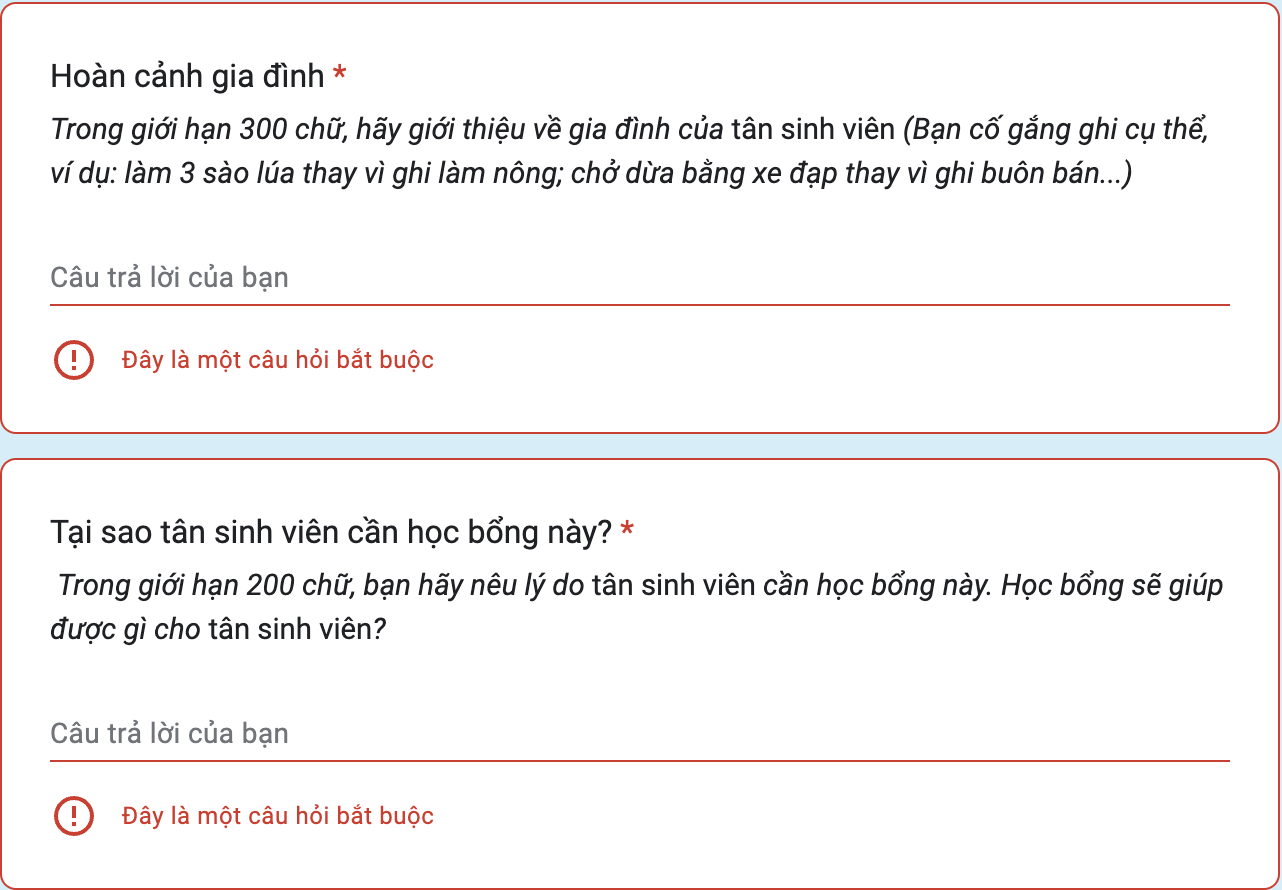The height and width of the screenshot is (890, 1282).
Task: Click the text '(Bạn cố gắng ghi cụ thể,'
Action: pos(1062,130)
